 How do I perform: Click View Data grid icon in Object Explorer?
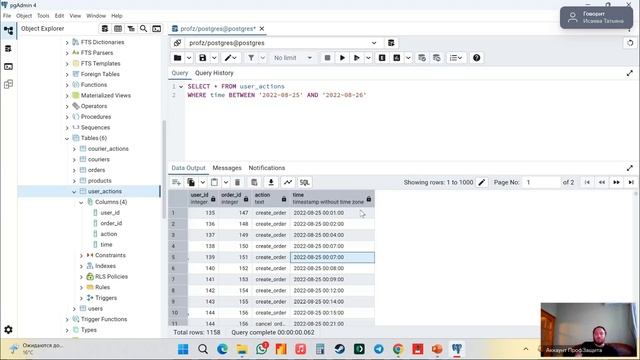click(118, 29)
